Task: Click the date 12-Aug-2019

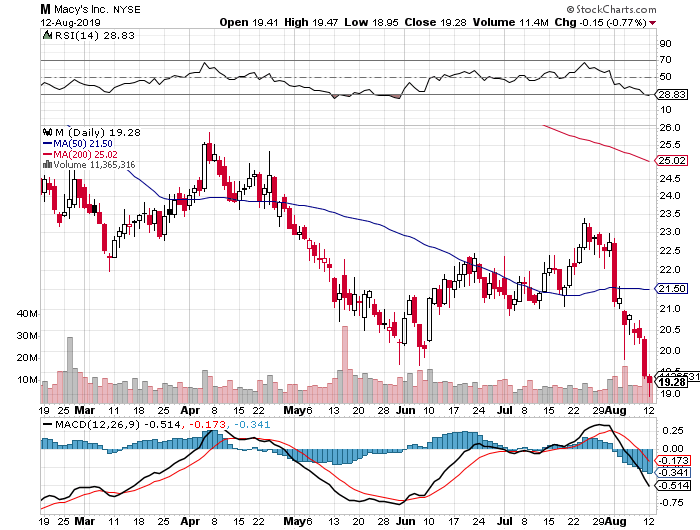Action: (x=71, y=23)
